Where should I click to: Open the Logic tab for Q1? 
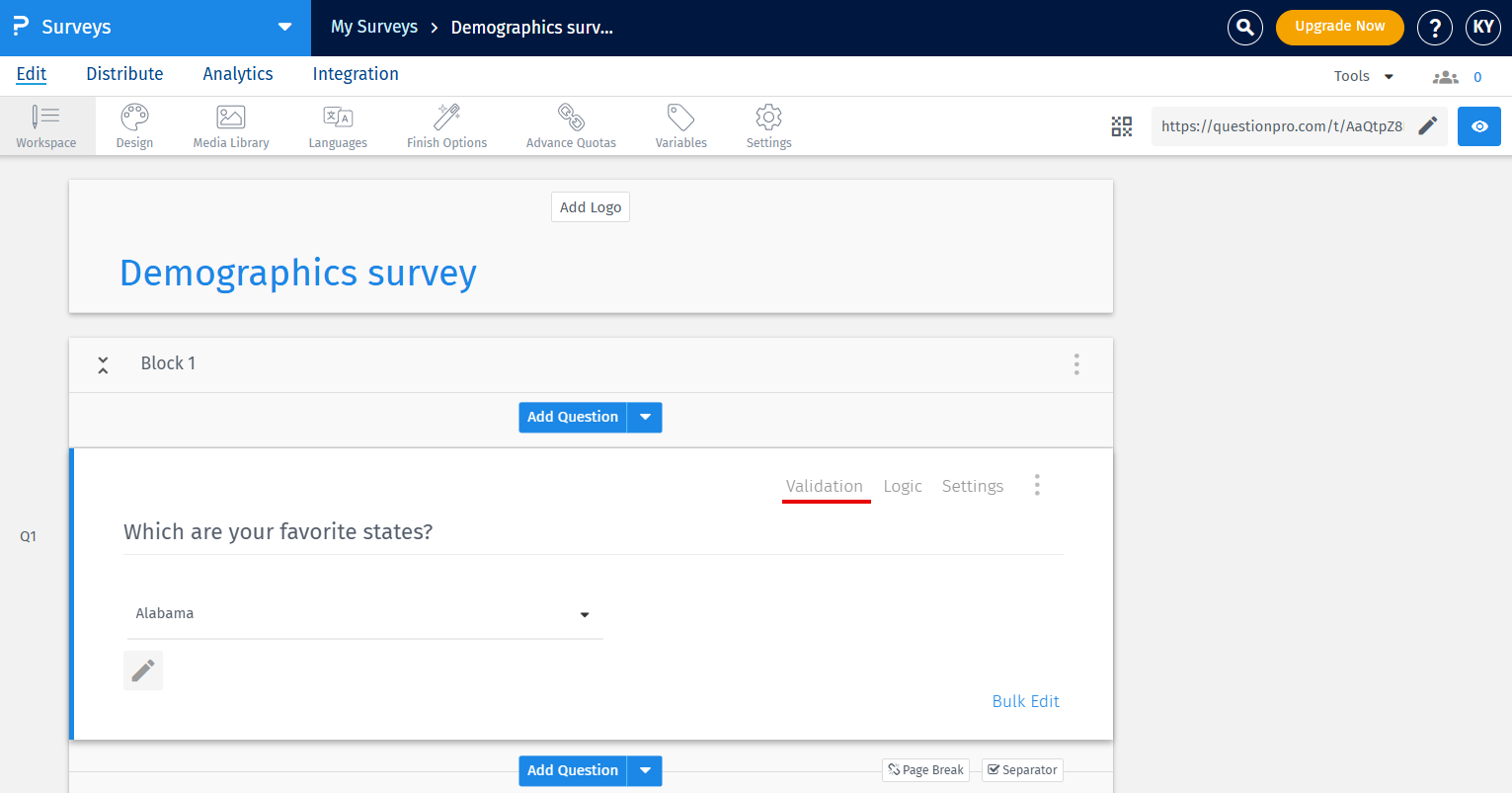(903, 486)
